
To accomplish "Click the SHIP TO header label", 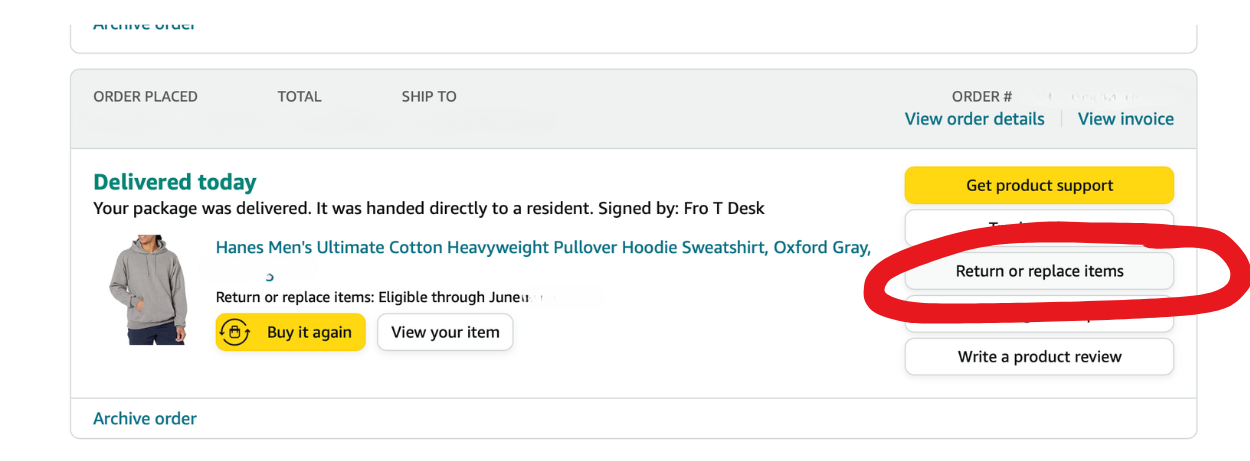I will (x=429, y=97).
